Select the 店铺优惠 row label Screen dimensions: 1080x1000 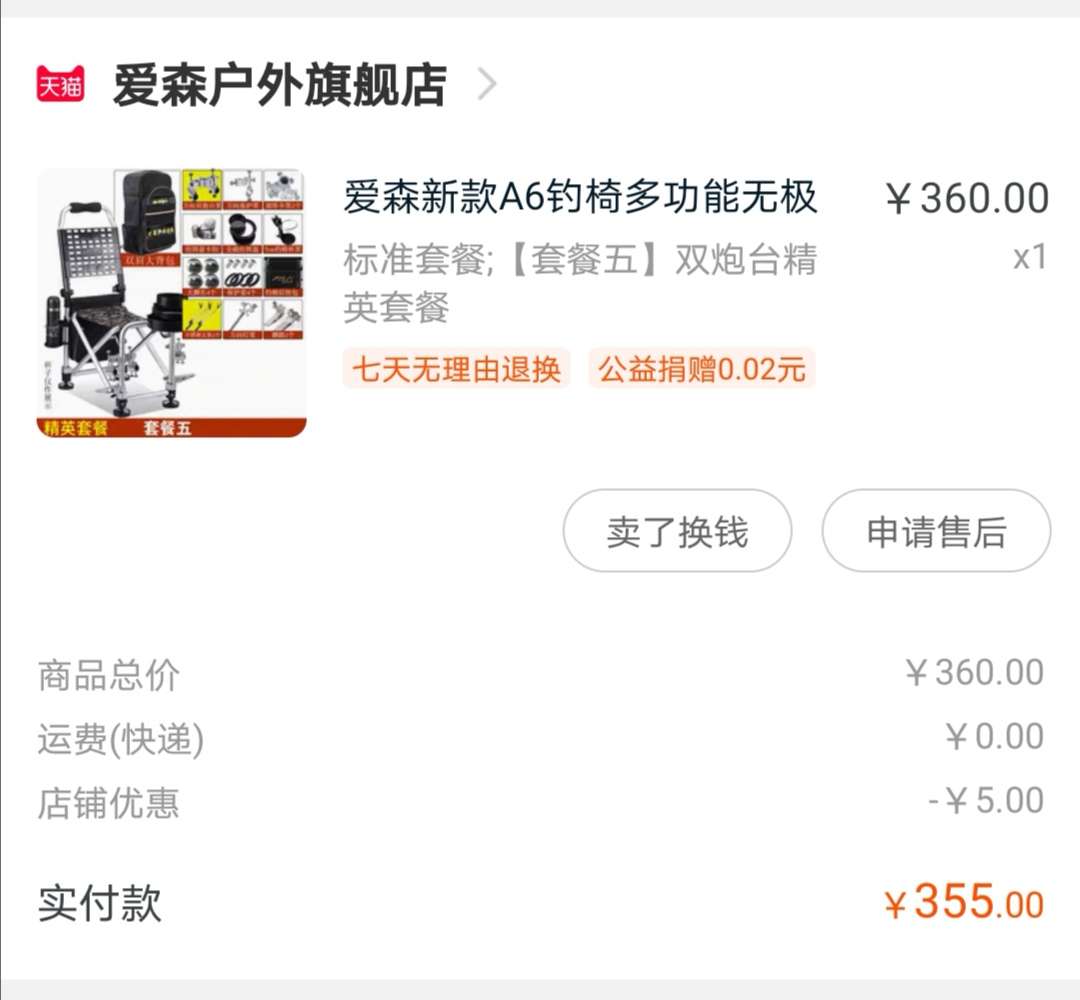(109, 803)
